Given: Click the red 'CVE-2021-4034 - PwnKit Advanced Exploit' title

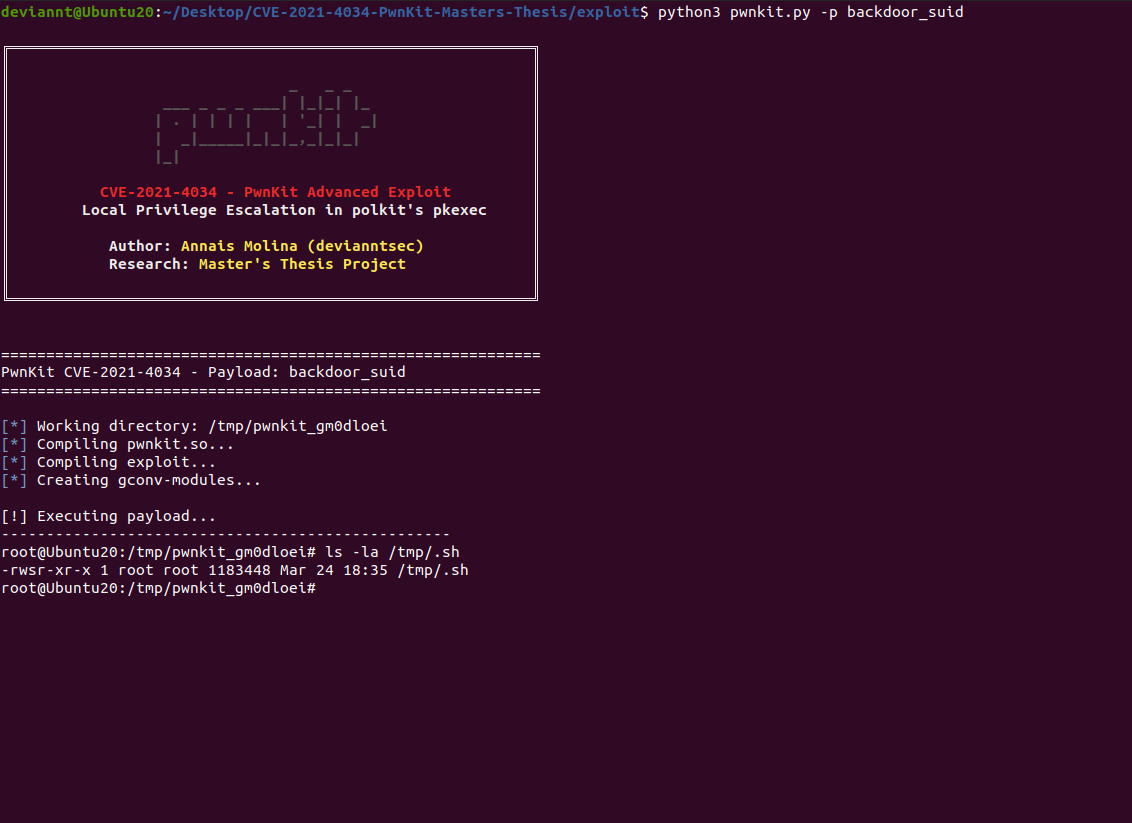Looking at the screenshot, I should (275, 192).
